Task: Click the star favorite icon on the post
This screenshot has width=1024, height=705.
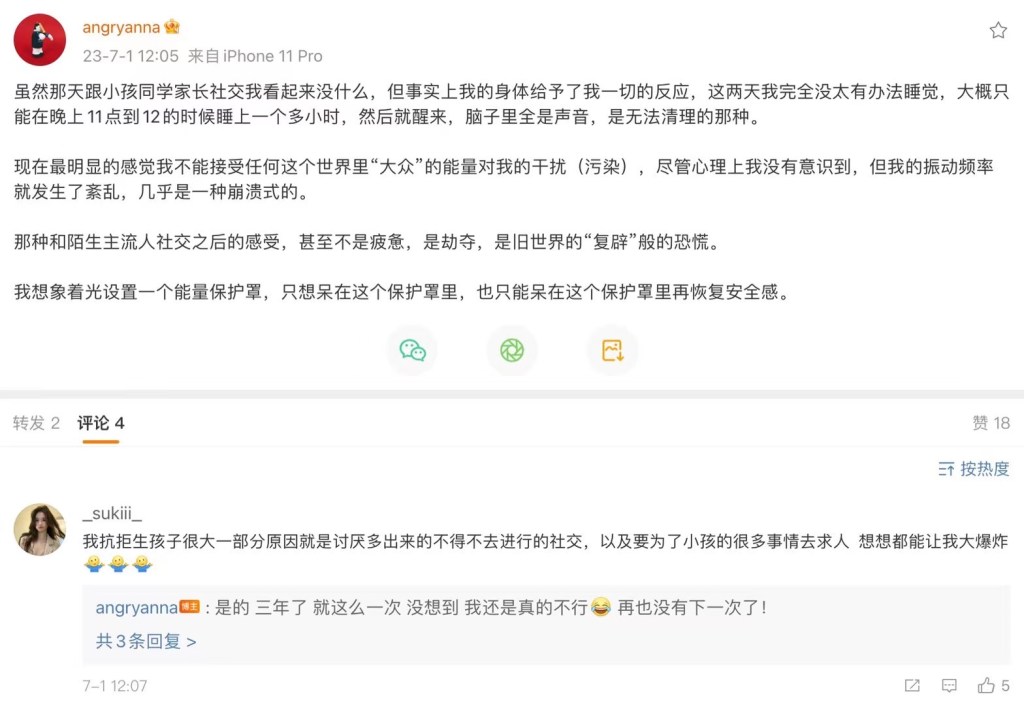Action: (997, 30)
